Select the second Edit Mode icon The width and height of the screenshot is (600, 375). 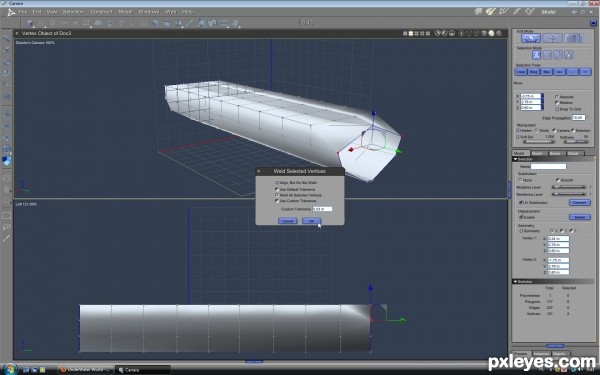point(552,38)
